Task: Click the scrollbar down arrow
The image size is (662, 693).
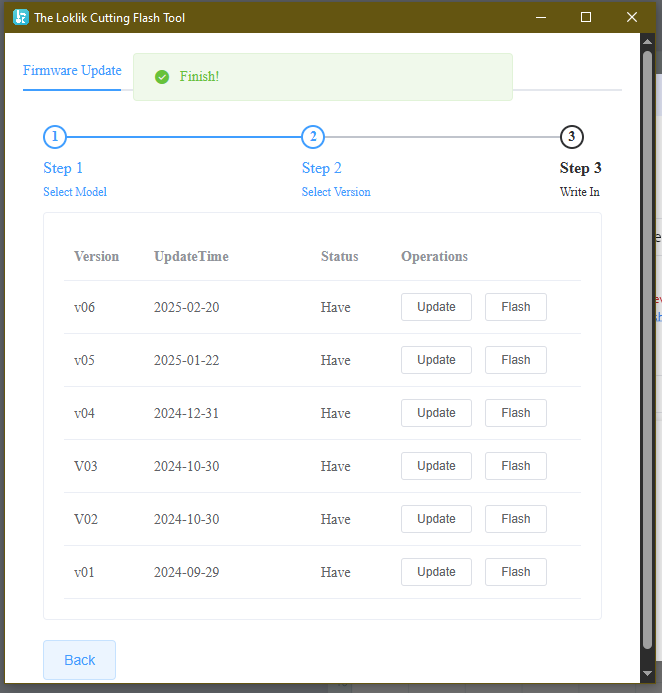Action: pos(647,674)
